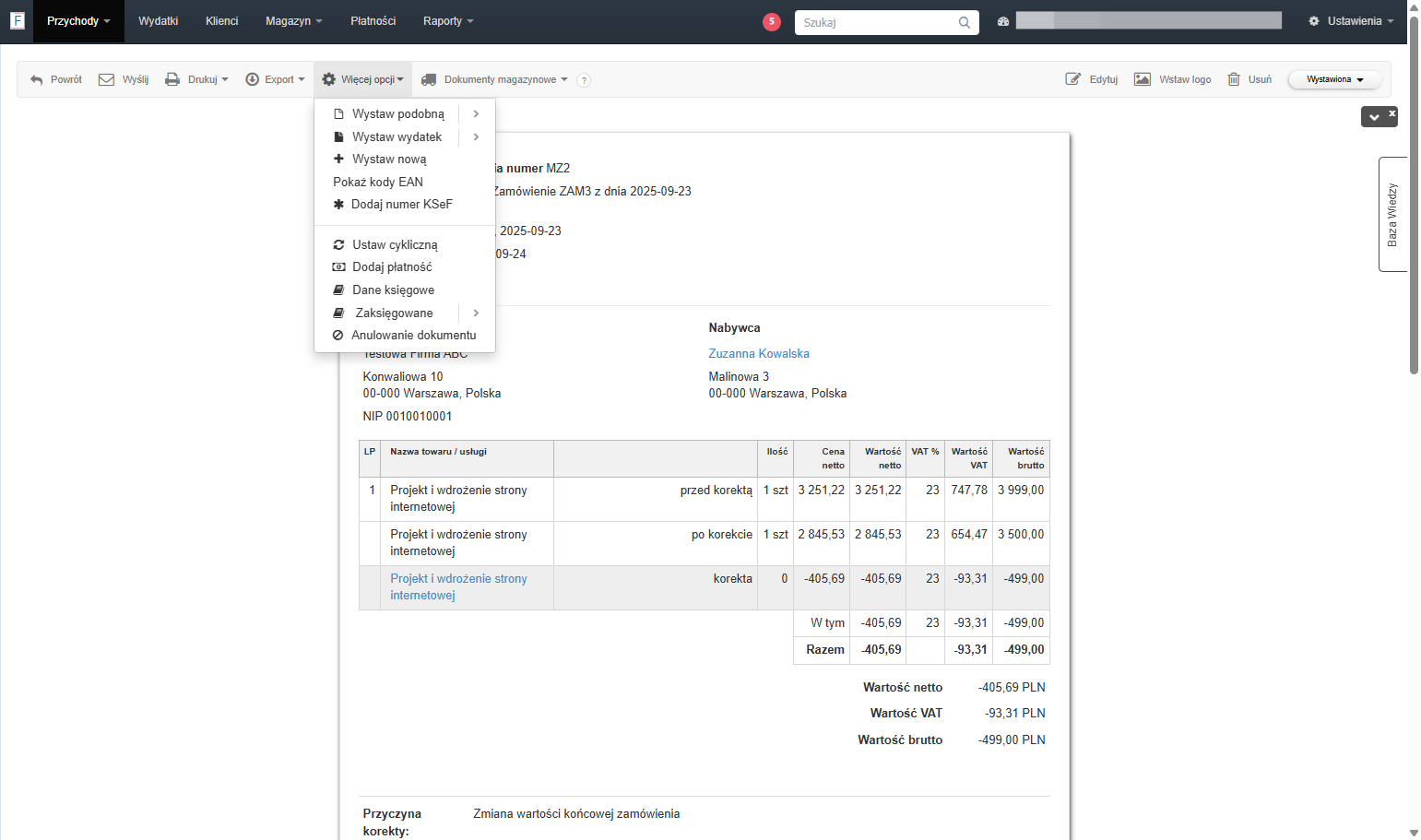Screen dimensions: 1421x840
Task: Delete the document with Usuń
Action: pyautogui.click(x=1249, y=79)
